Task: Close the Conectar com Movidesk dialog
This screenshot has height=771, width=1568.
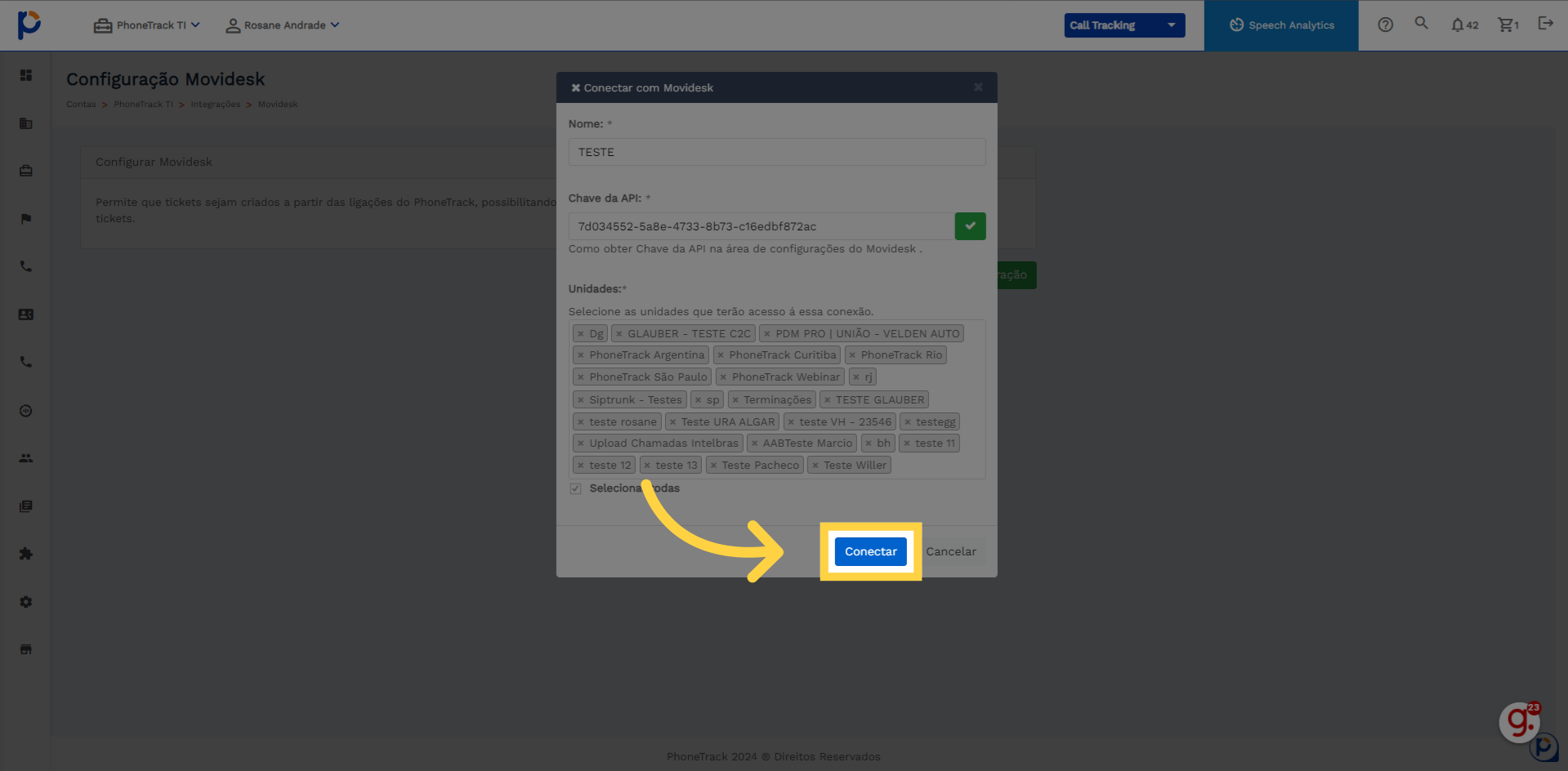Action: point(978,87)
